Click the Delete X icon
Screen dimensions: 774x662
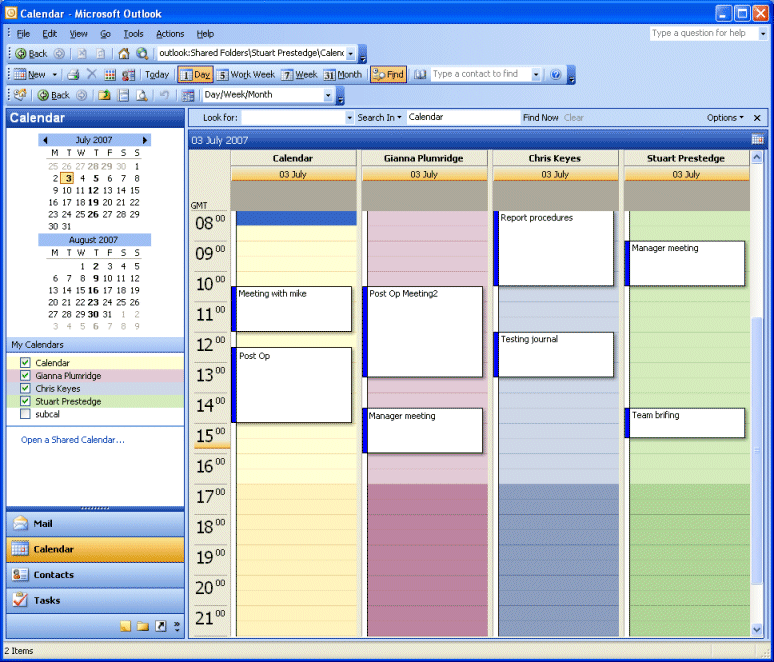(92, 74)
